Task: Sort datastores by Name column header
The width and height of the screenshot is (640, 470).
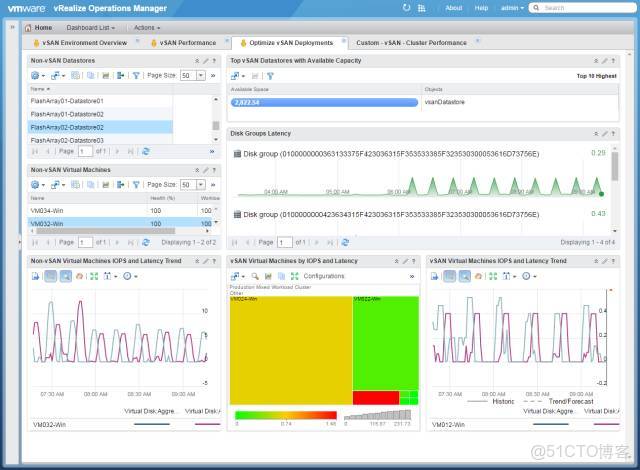Action: pyautogui.click(x=40, y=89)
